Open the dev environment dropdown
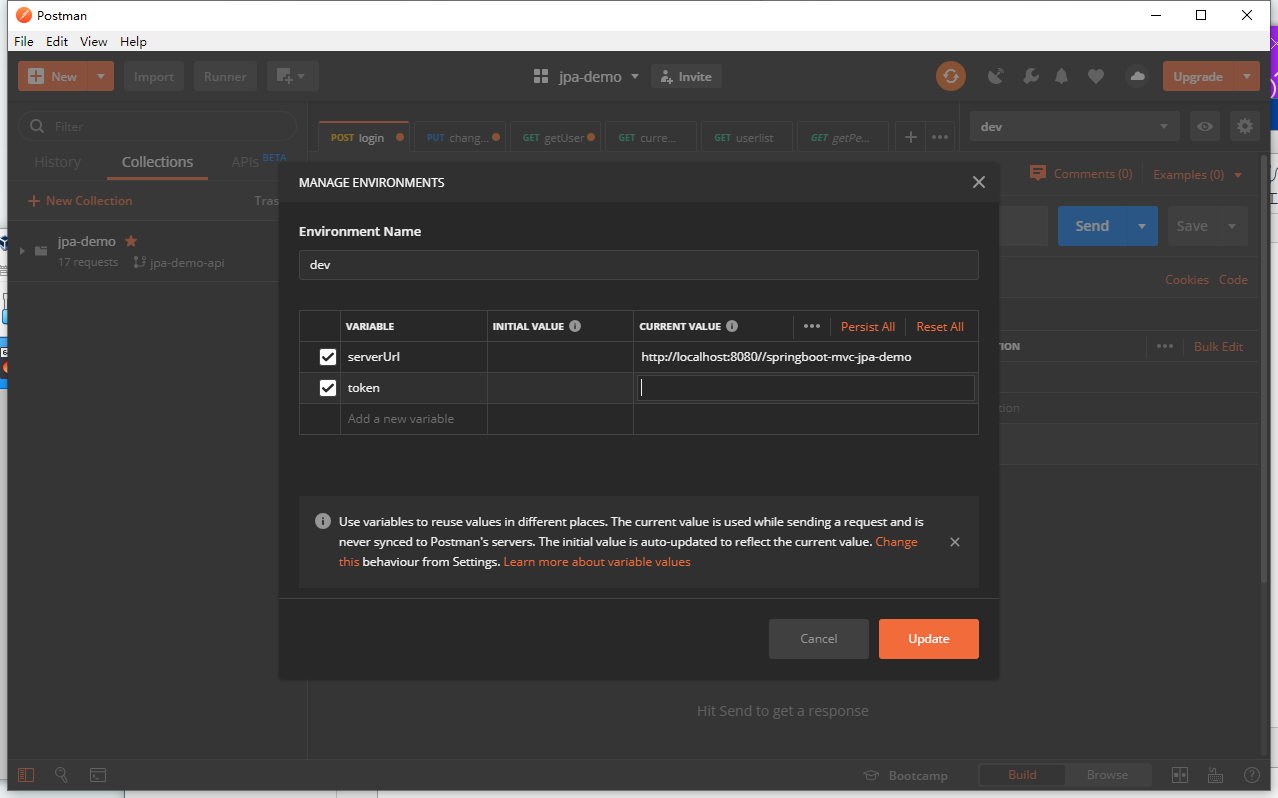The width and height of the screenshot is (1278, 798). [1074, 127]
